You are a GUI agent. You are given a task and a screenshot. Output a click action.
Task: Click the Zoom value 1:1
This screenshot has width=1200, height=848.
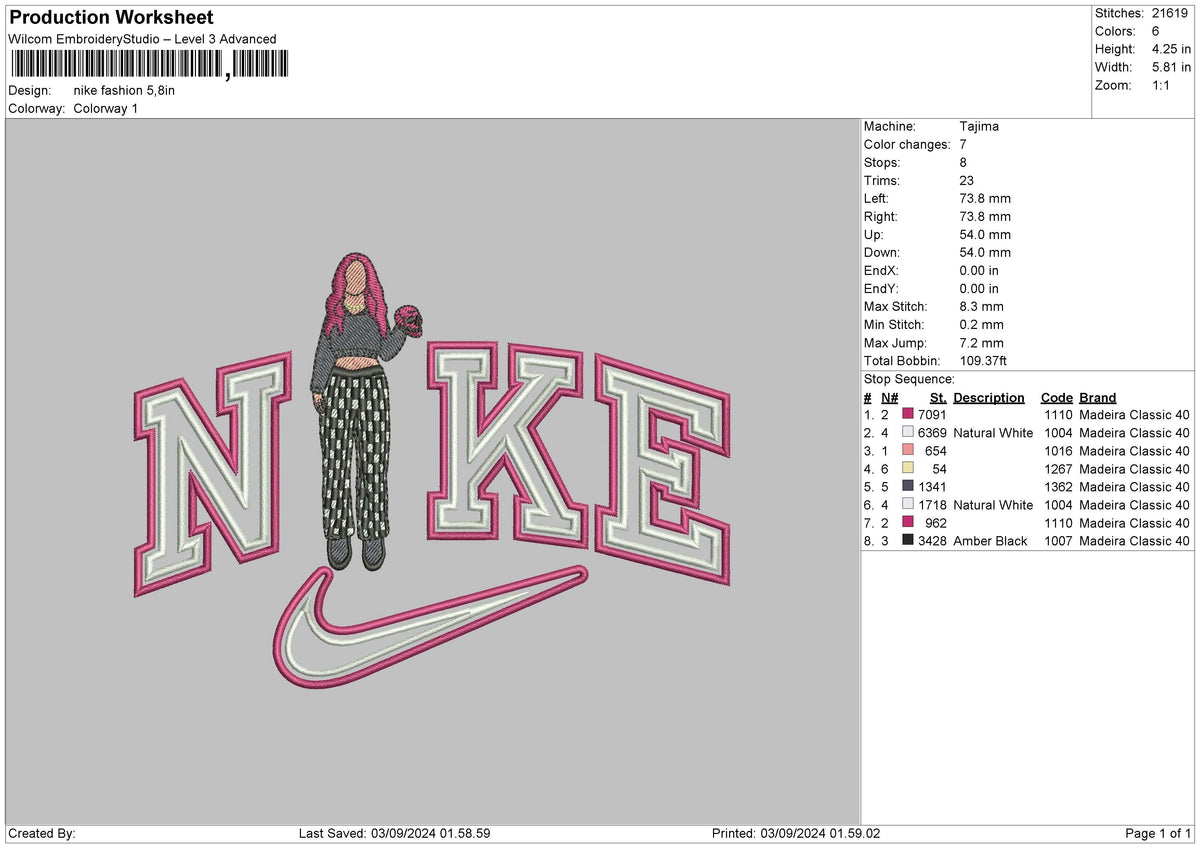tap(1162, 85)
